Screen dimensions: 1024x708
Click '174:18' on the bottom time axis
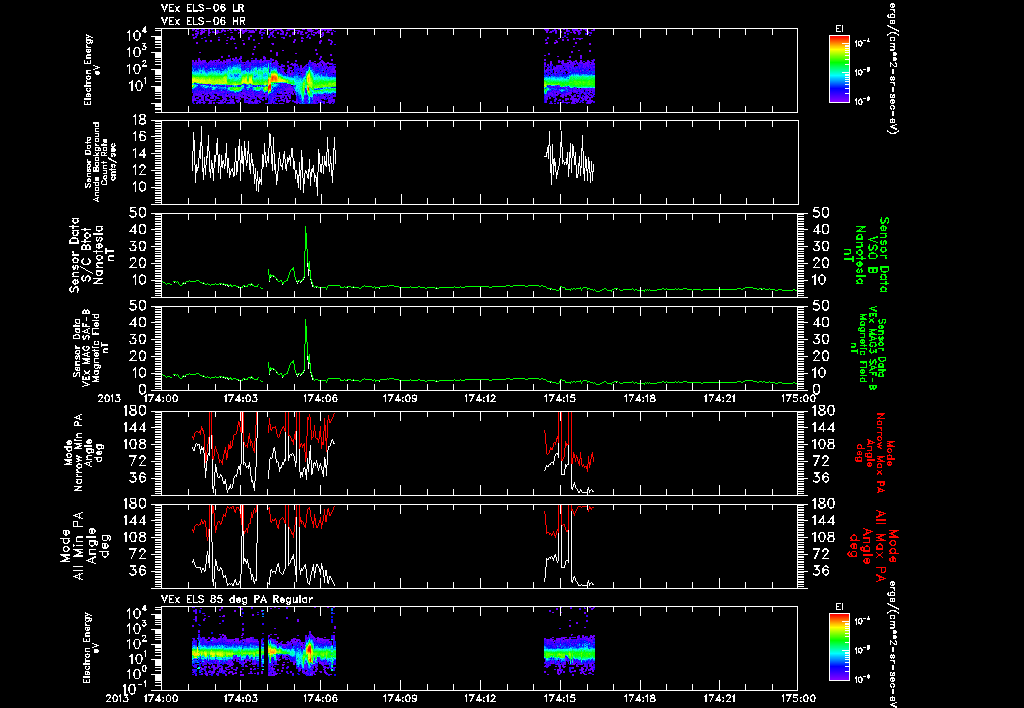[x=639, y=698]
